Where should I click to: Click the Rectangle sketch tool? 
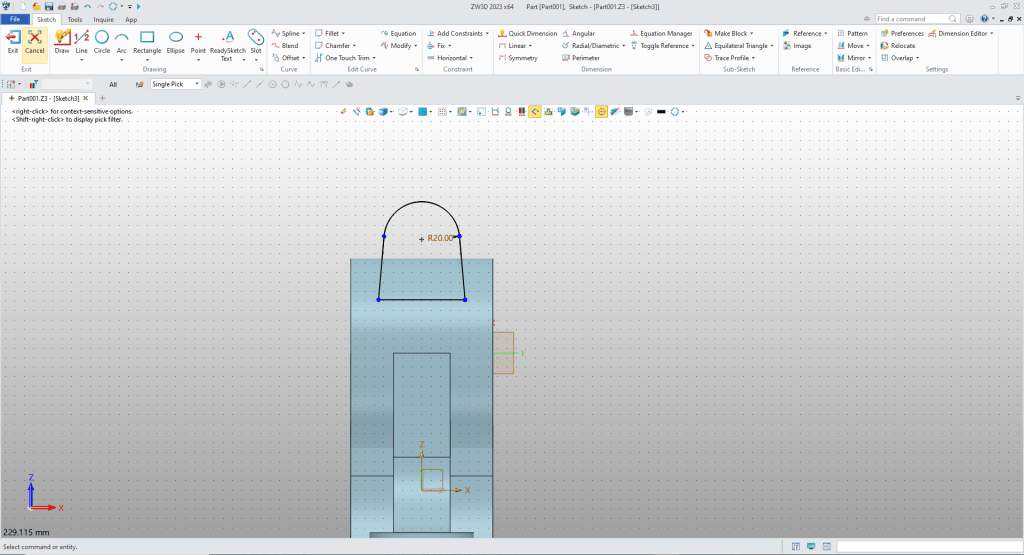click(147, 41)
